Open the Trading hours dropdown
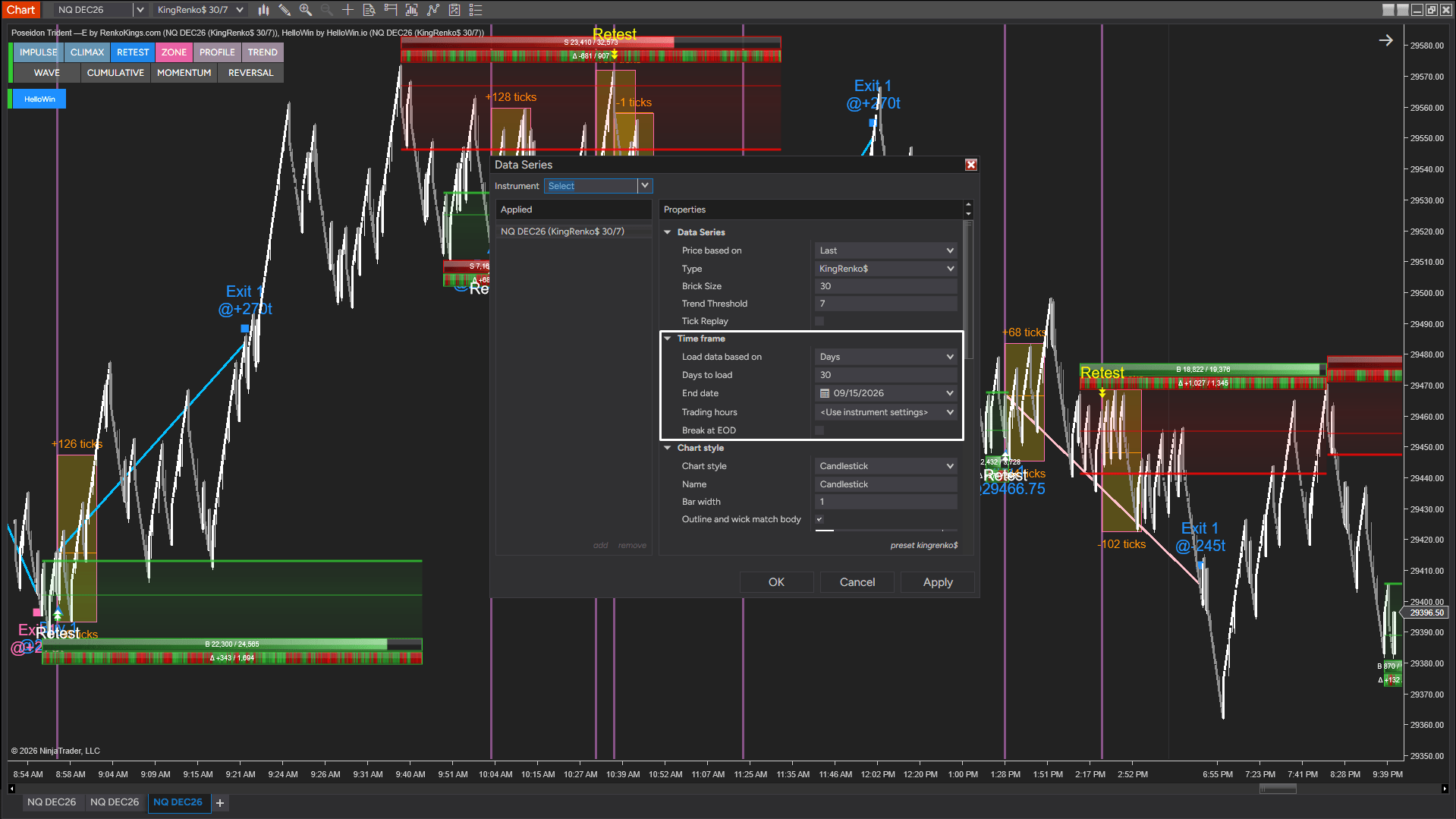This screenshot has height=819, width=1456. tap(885, 412)
